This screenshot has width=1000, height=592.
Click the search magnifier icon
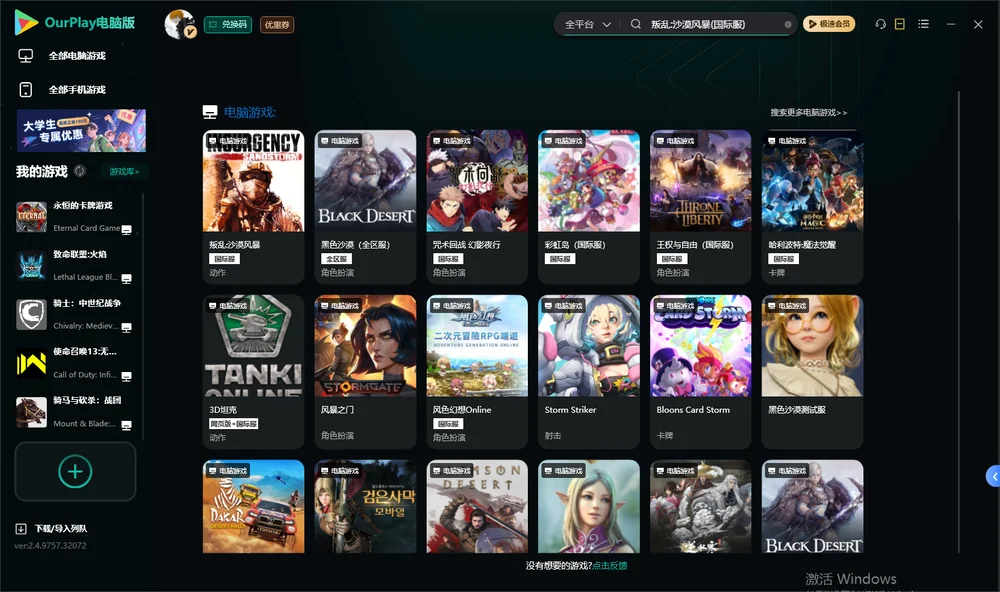(x=636, y=24)
